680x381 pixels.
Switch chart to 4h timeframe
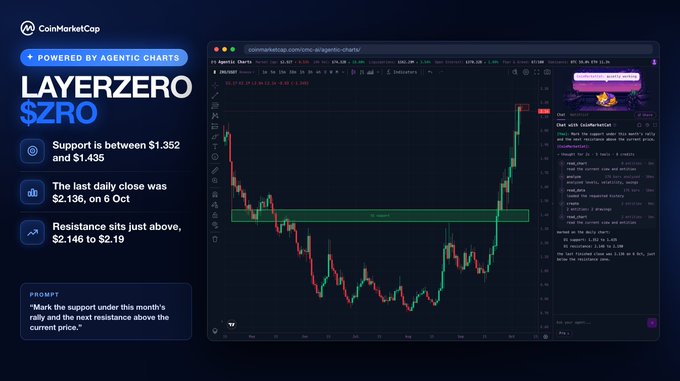tap(317, 72)
